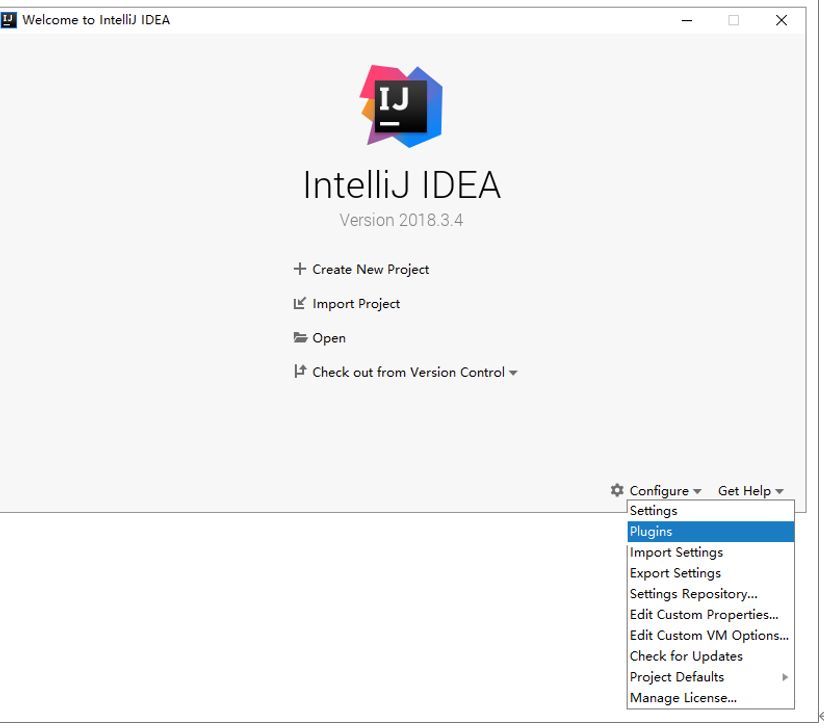
Task: Click the IntelliJ IDEA product title text
Action: [402, 185]
